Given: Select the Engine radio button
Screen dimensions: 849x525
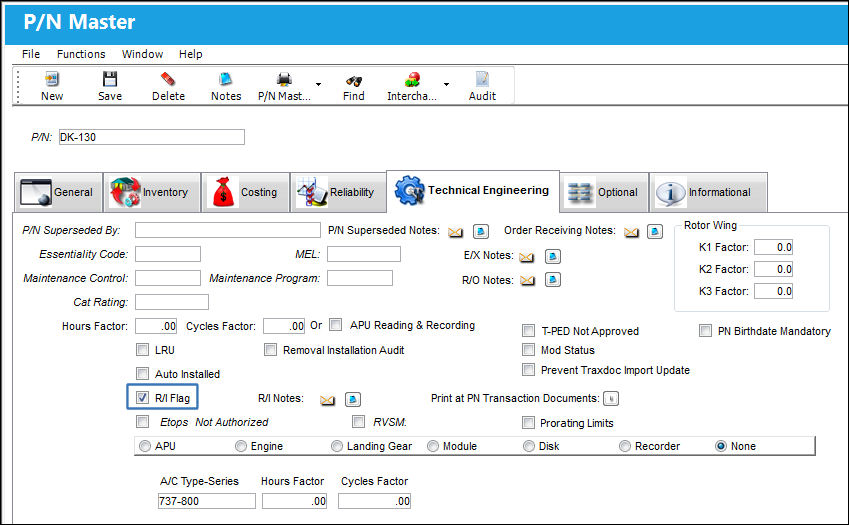Looking at the screenshot, I should click(x=240, y=446).
